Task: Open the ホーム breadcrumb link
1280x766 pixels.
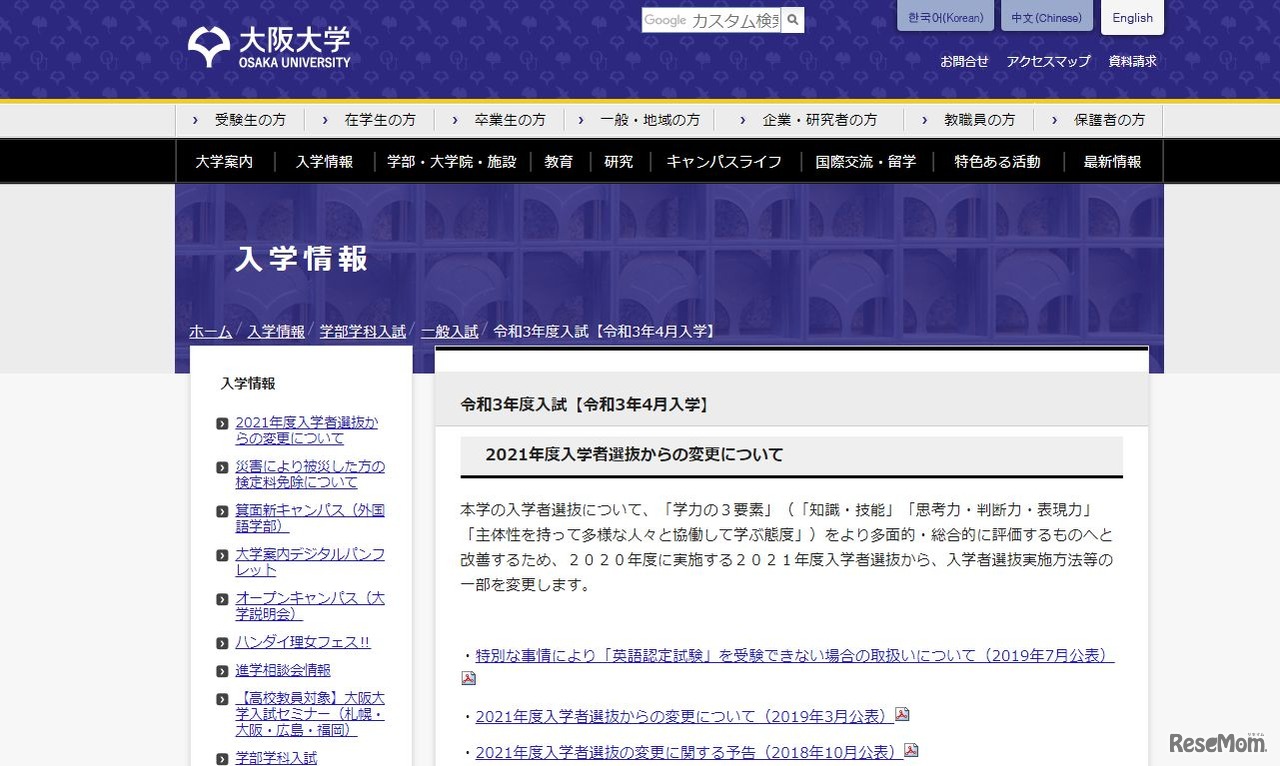Action: click(x=210, y=330)
